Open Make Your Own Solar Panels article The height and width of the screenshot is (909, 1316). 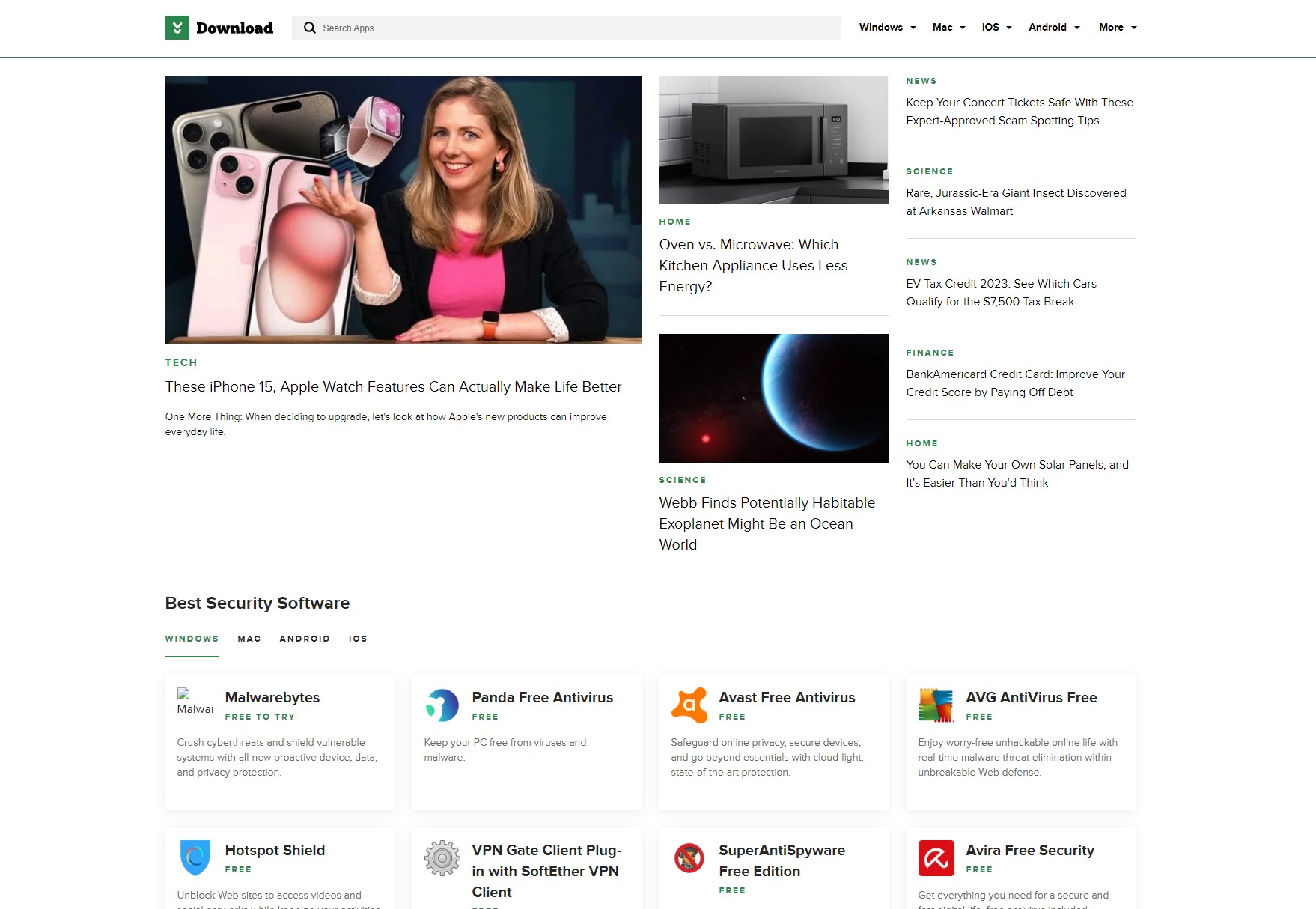pyautogui.click(x=1017, y=474)
